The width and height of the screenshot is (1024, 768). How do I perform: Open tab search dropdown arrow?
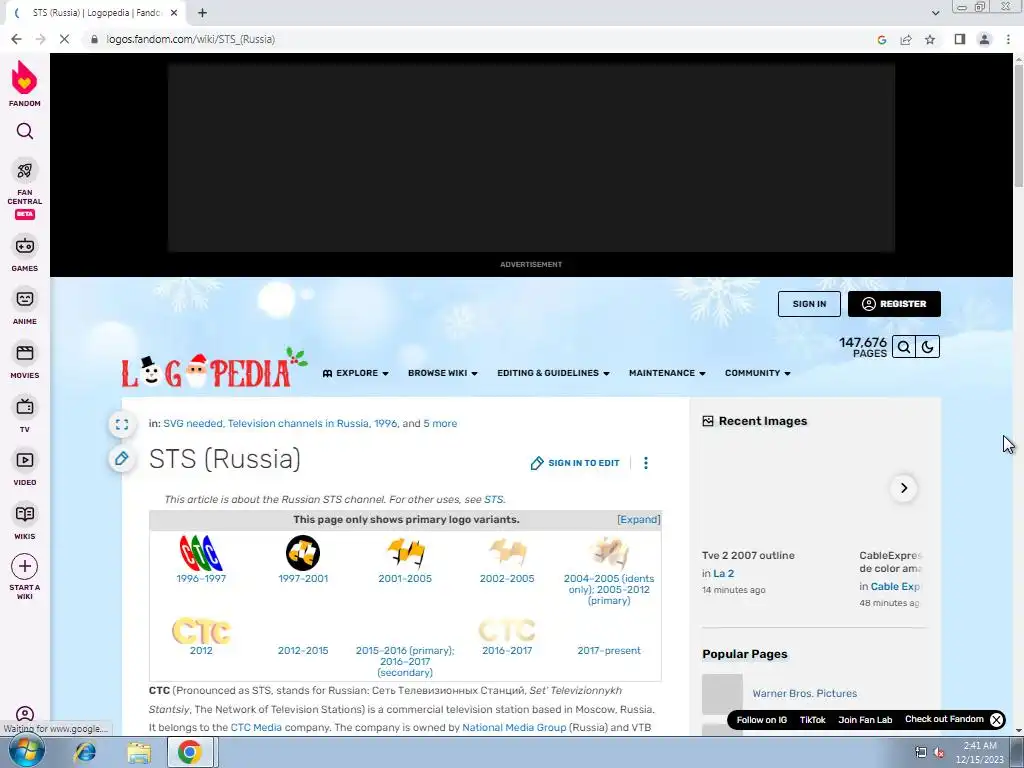[935, 12]
